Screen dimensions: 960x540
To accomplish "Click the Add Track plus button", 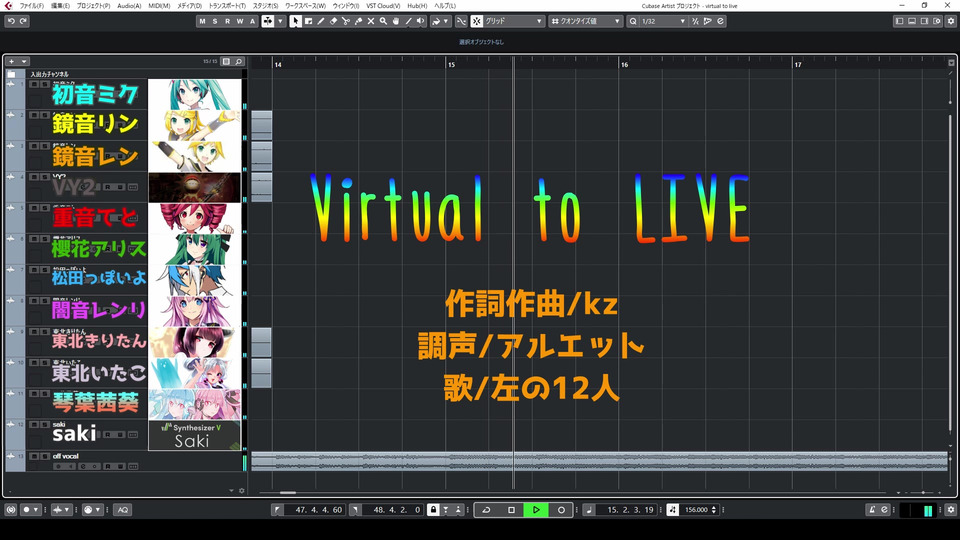I will click(x=12, y=61).
